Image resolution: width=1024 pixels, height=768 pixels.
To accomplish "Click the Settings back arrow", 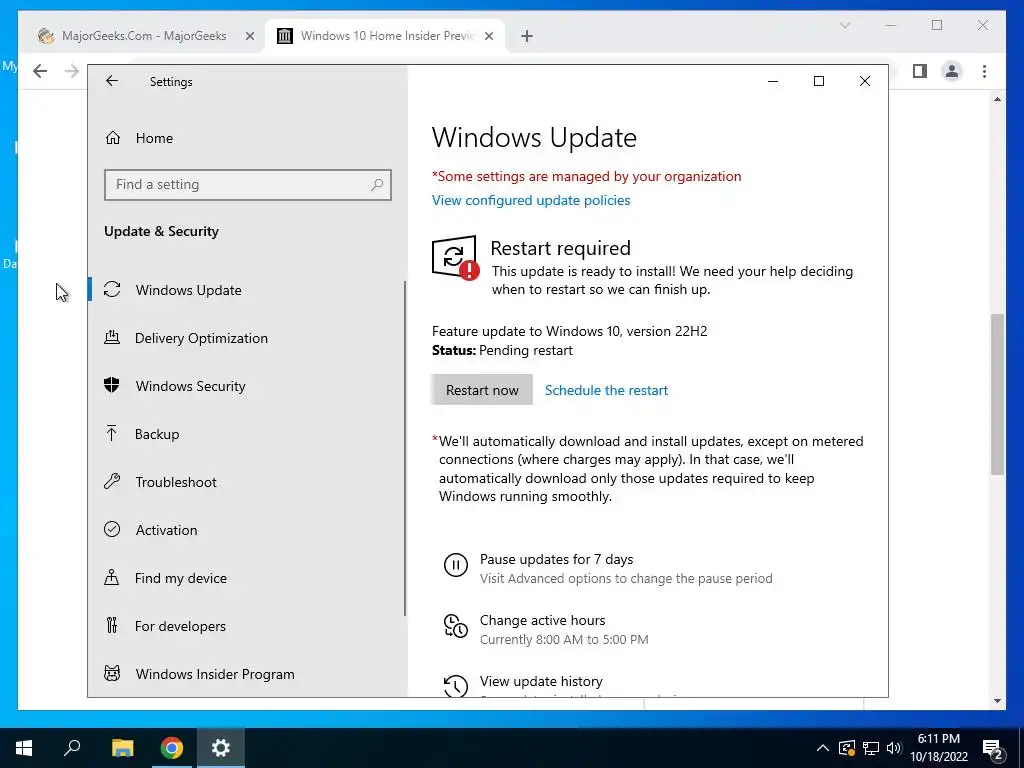I will (112, 81).
